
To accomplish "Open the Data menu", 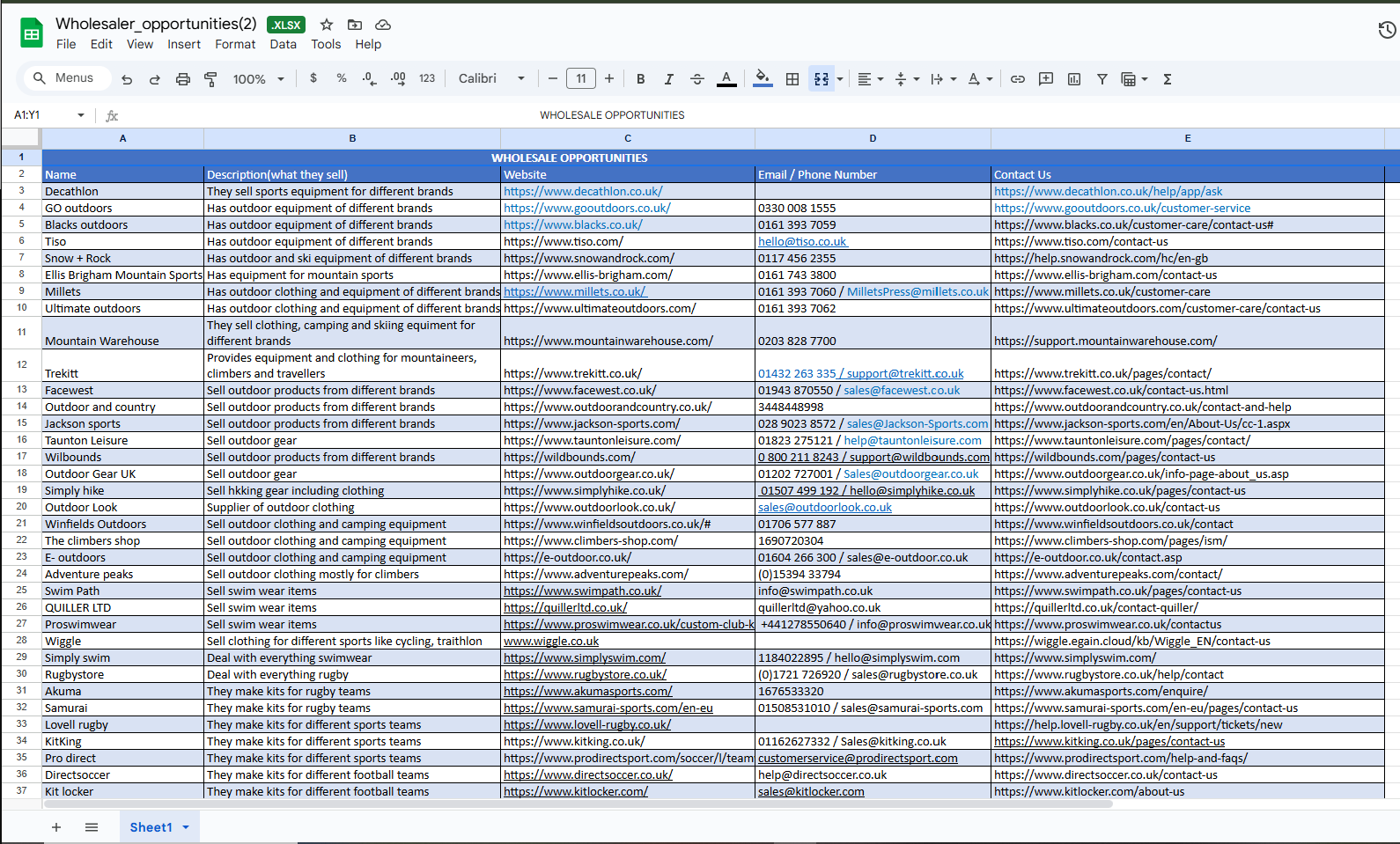I will pyautogui.click(x=283, y=44).
